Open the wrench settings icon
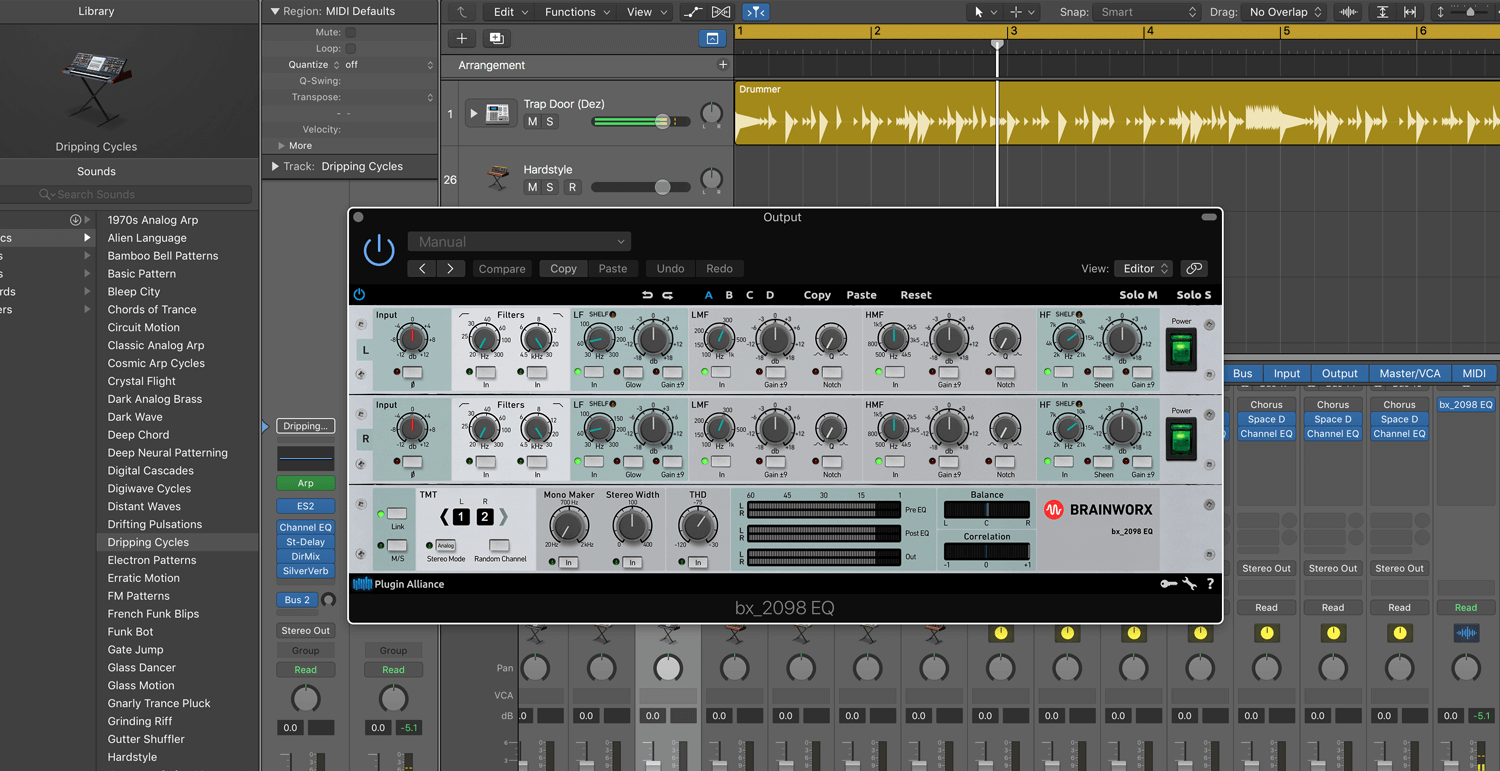 [1190, 584]
